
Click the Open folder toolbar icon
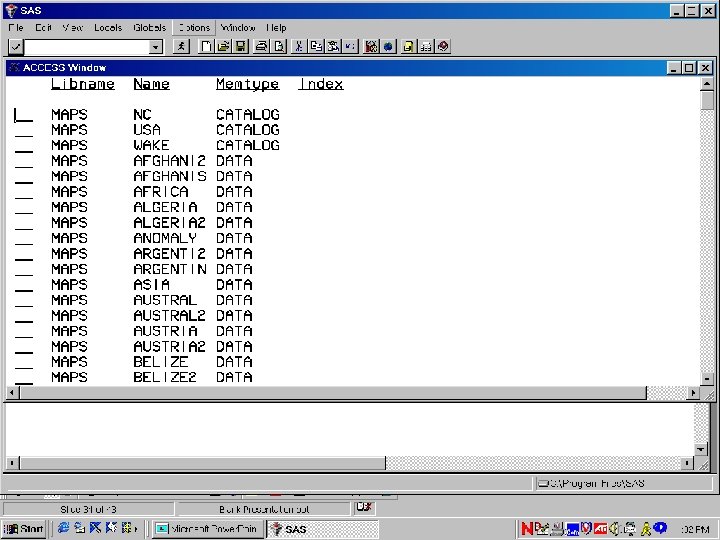point(224,46)
